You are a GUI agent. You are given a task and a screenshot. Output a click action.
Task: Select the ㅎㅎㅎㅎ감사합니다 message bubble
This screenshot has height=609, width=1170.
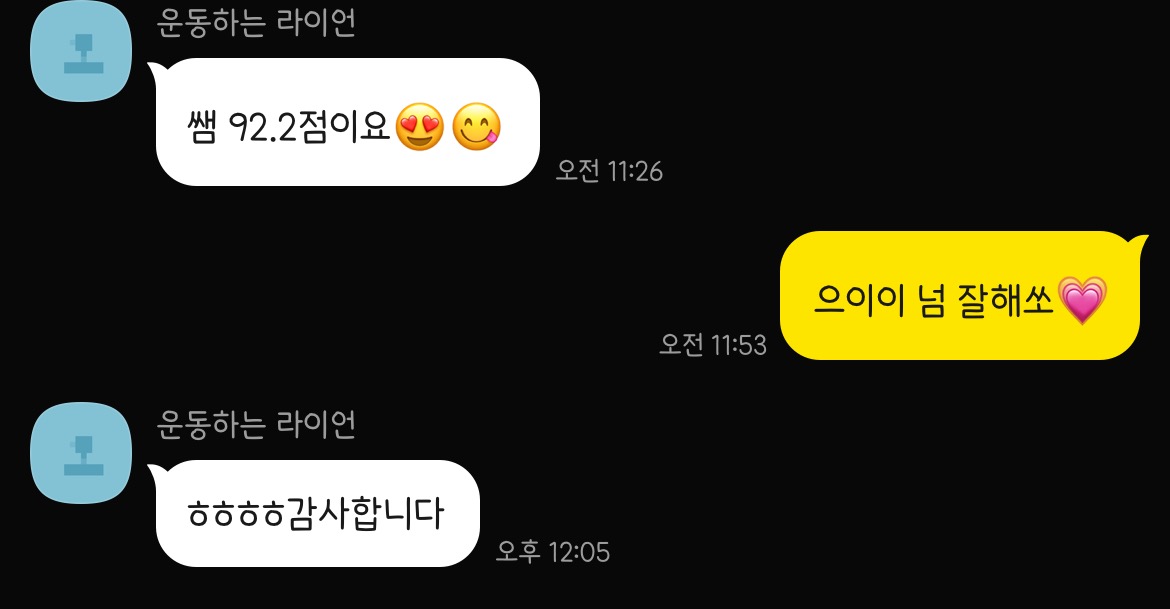tap(317, 513)
